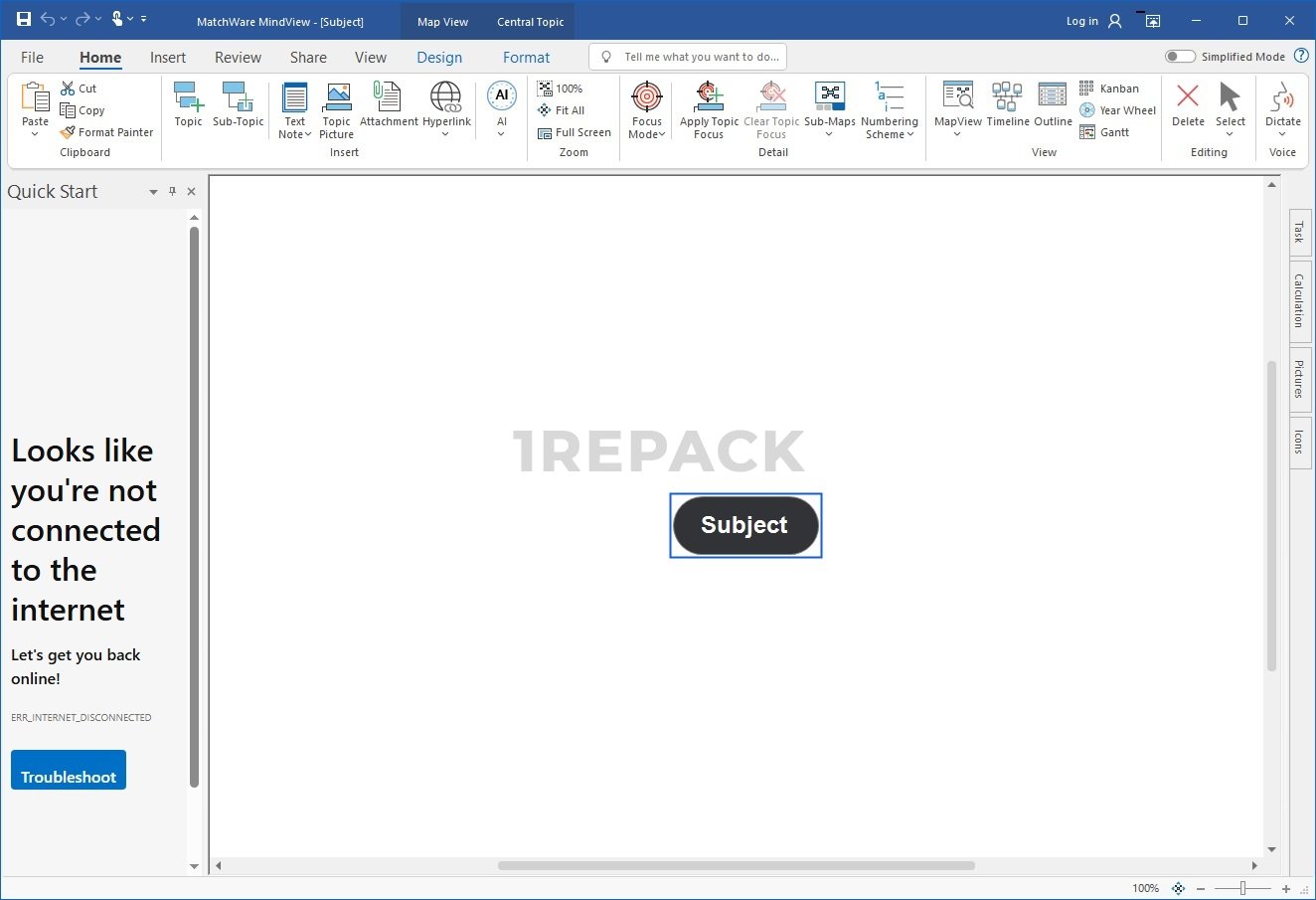Adjust the zoom slider in status bar

point(1242,888)
